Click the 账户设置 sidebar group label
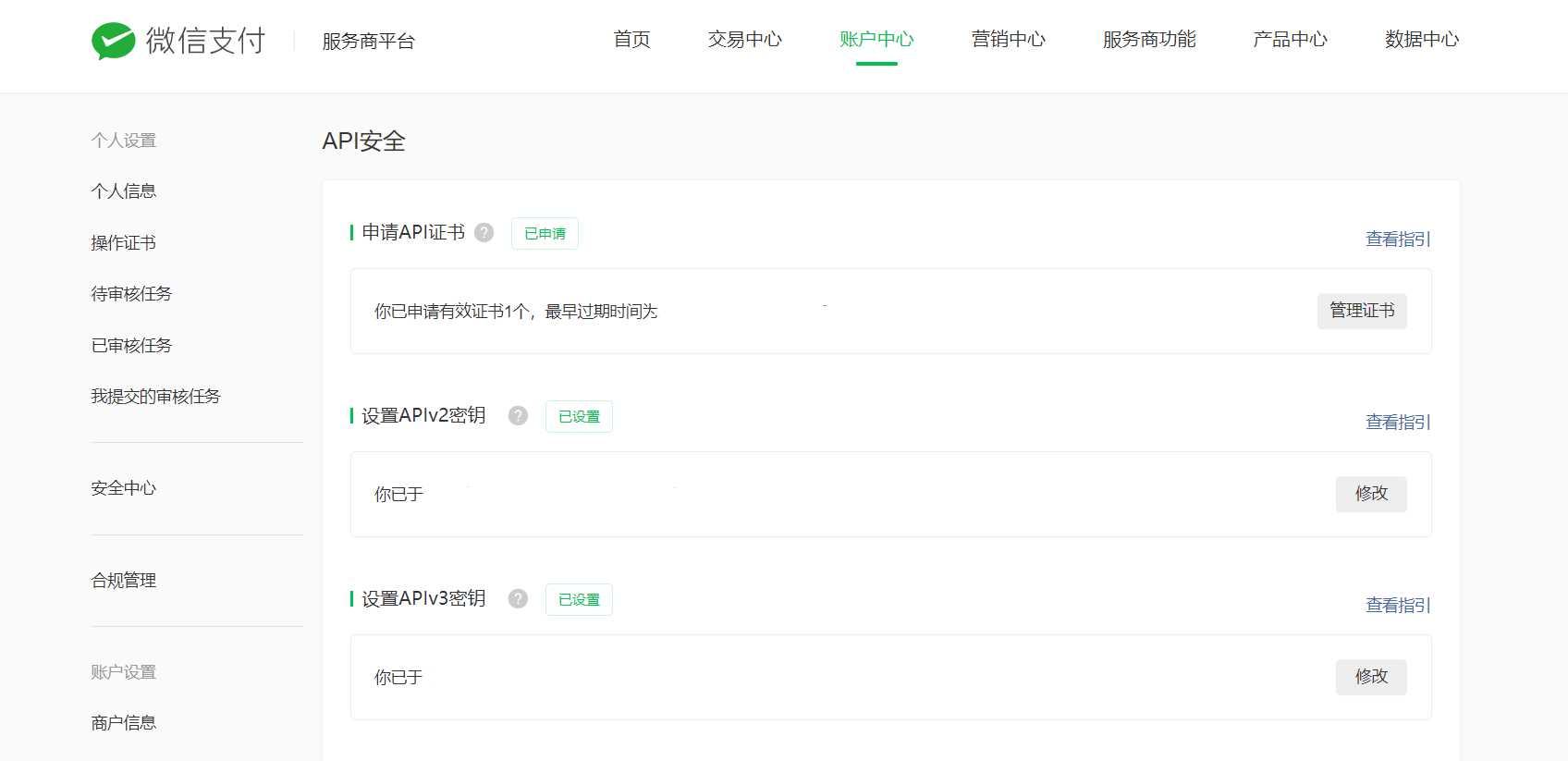The image size is (1568, 761). coord(124,672)
